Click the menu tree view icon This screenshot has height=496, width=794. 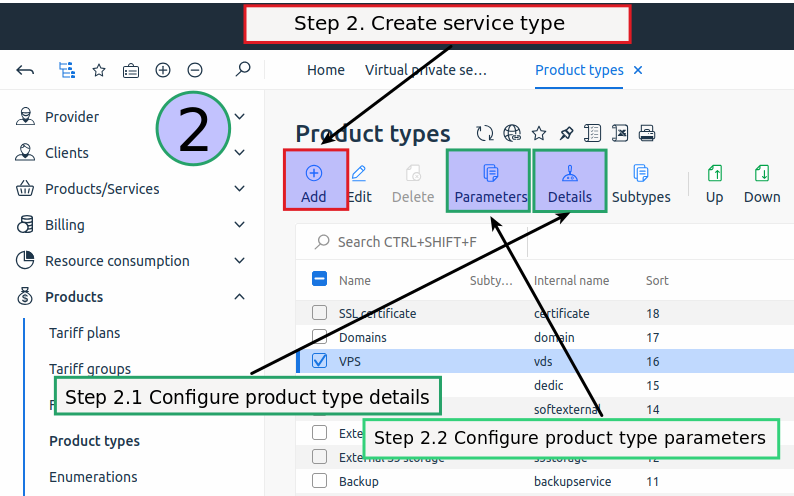coord(67,70)
